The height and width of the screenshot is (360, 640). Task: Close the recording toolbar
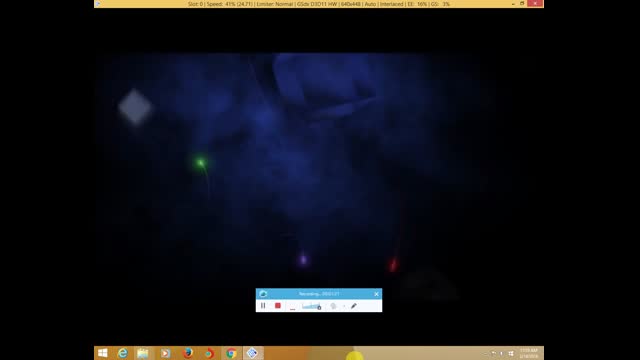click(x=376, y=294)
